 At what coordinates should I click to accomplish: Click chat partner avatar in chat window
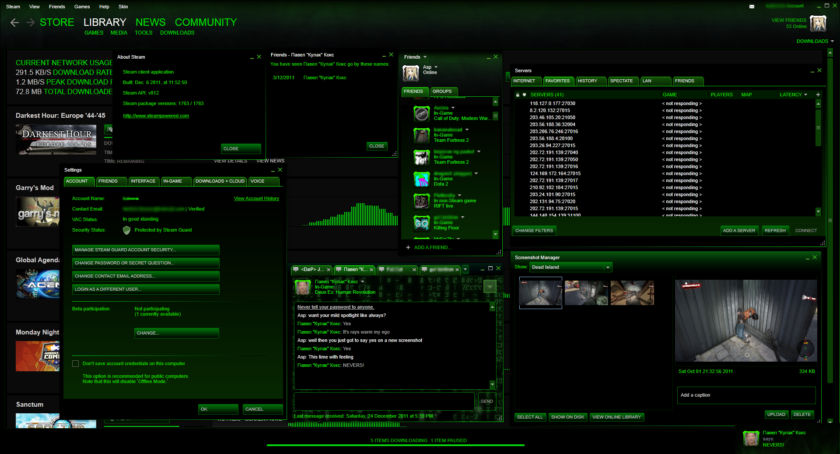303,287
